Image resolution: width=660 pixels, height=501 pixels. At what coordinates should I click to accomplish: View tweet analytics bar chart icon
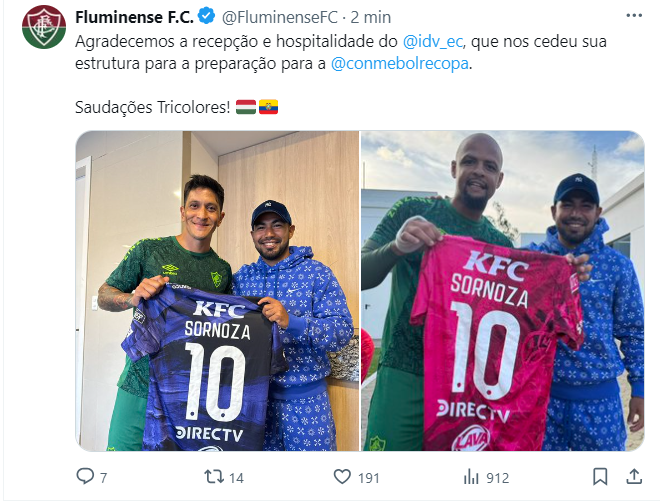471,477
